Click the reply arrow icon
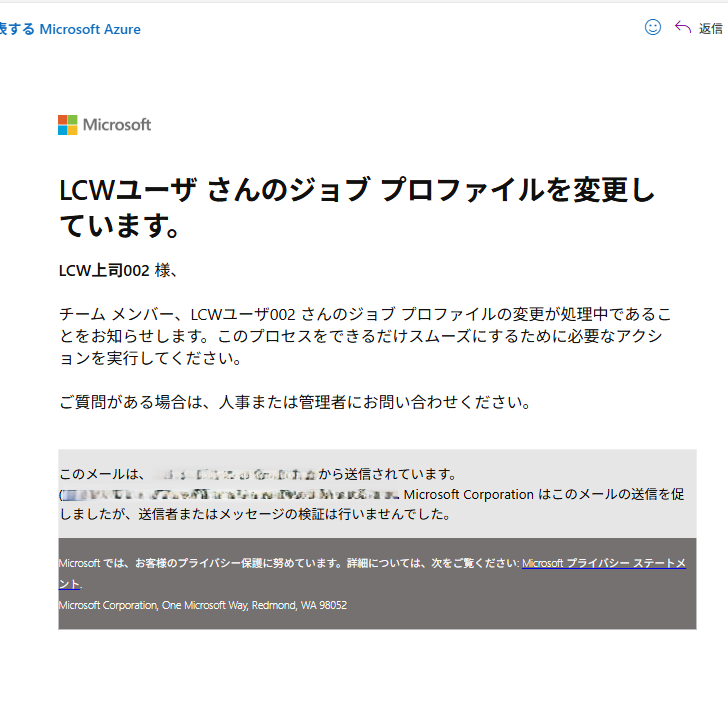 pos(683,27)
